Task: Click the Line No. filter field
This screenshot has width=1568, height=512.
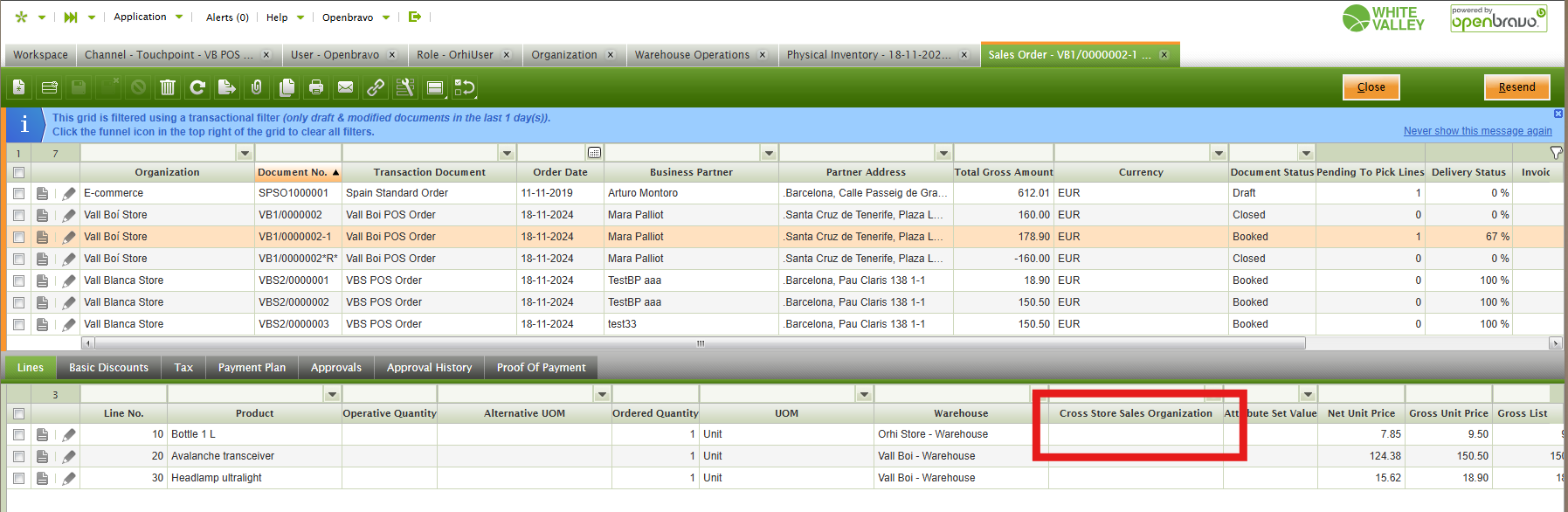Action: (123, 394)
